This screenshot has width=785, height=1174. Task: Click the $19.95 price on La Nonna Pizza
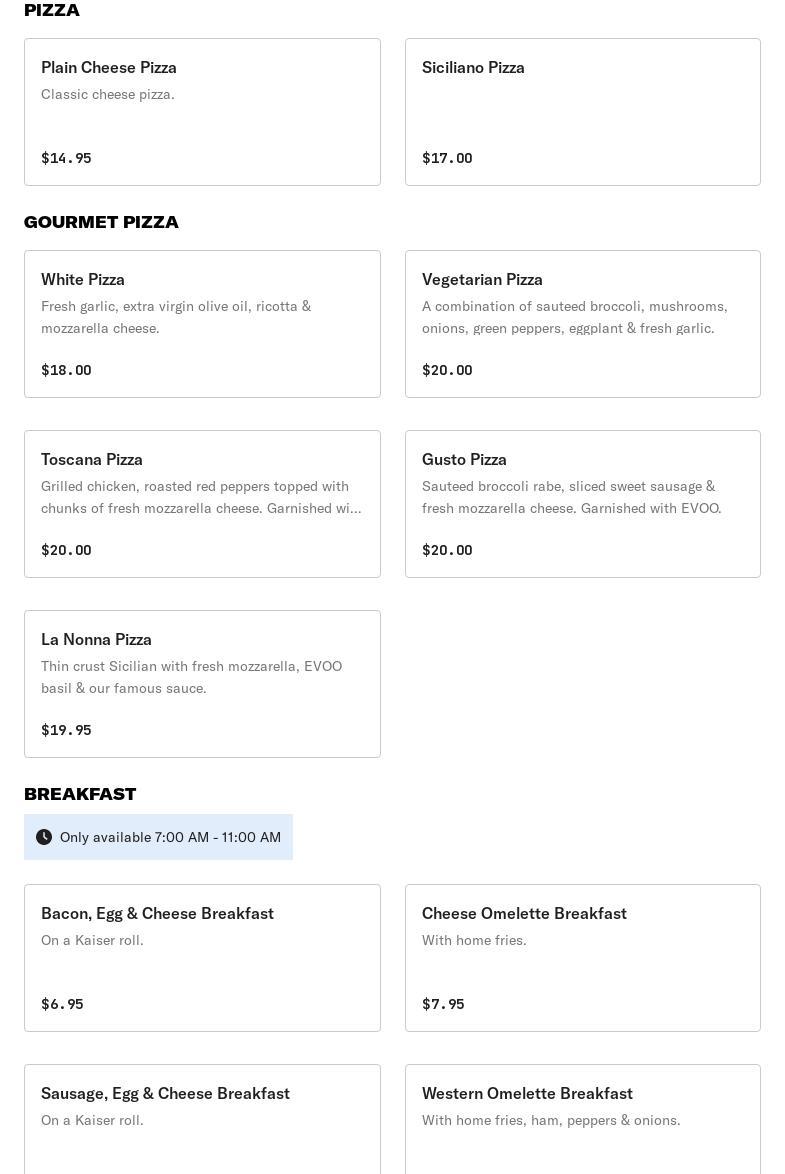pyautogui.click(x=66, y=730)
